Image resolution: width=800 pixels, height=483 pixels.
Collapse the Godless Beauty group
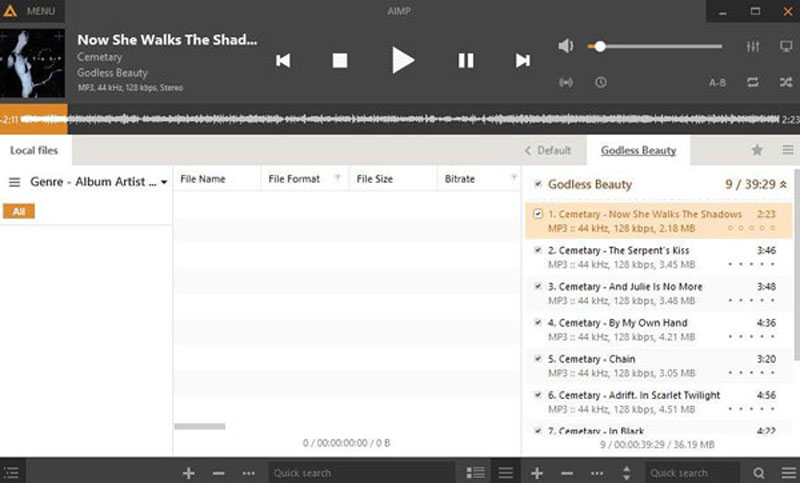pyautogui.click(x=783, y=185)
